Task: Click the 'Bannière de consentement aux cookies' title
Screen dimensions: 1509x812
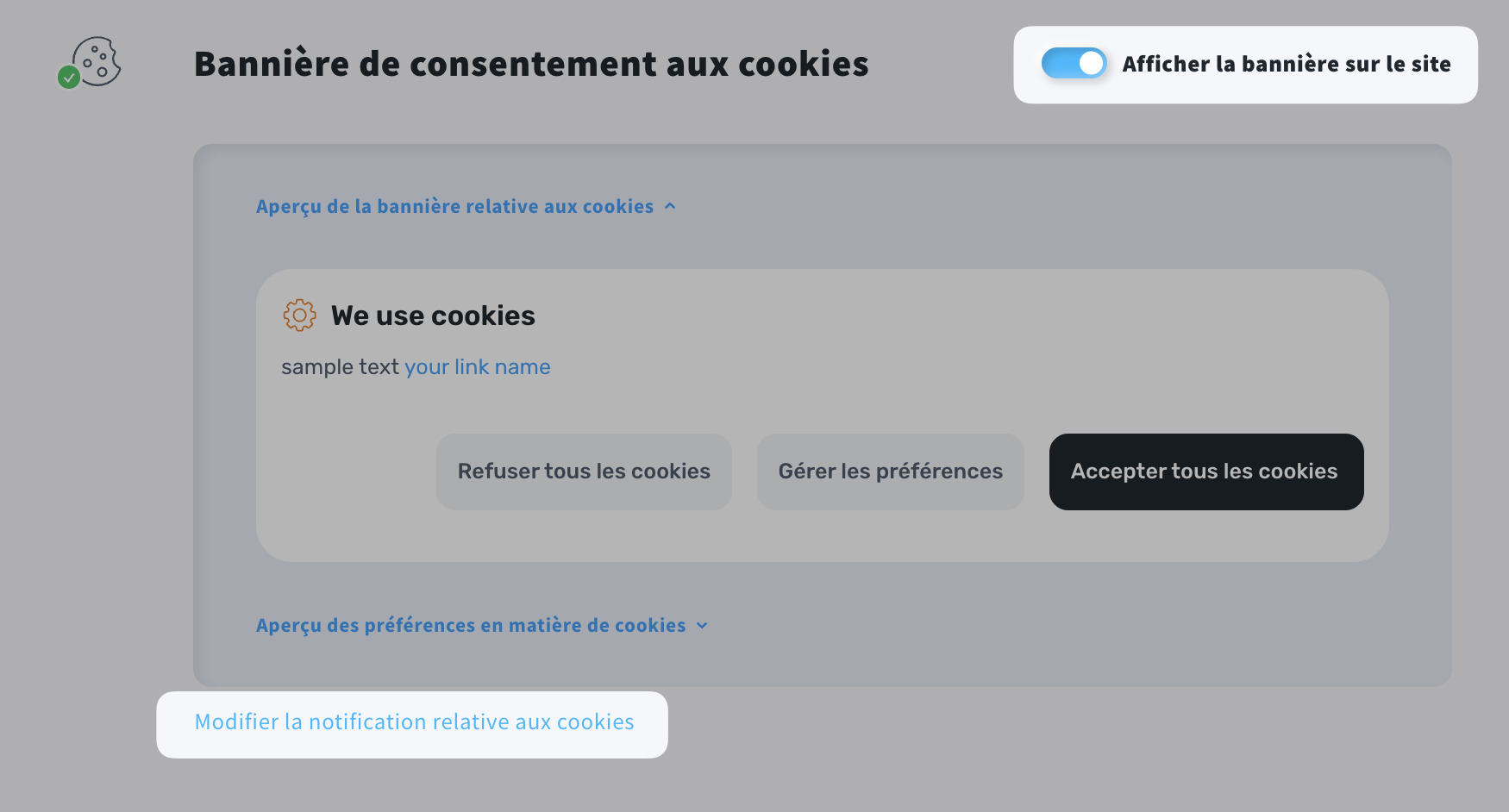Action: [531, 65]
